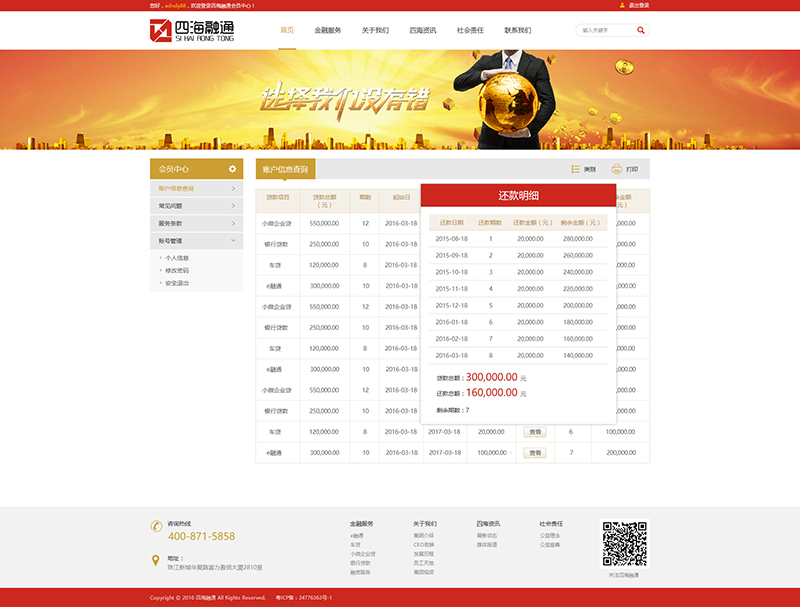Click the QR code in the footer
The image size is (800, 607).
pos(624,544)
